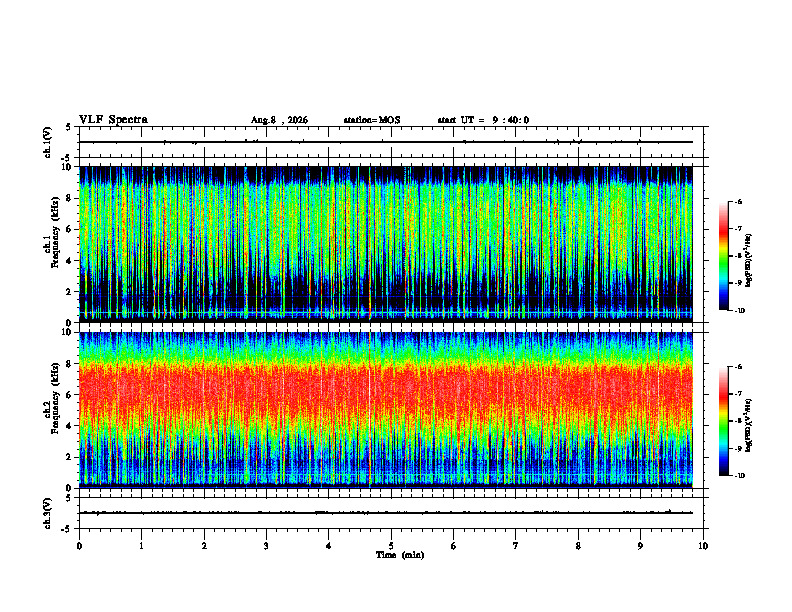Click time axis tick label "9"
This screenshot has width=792, height=612.
click(x=640, y=546)
